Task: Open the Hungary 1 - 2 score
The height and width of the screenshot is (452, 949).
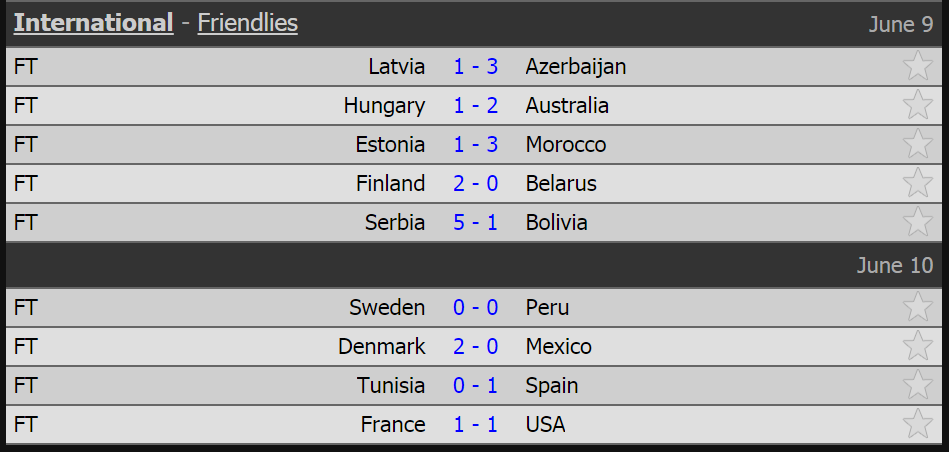Action: 476,106
